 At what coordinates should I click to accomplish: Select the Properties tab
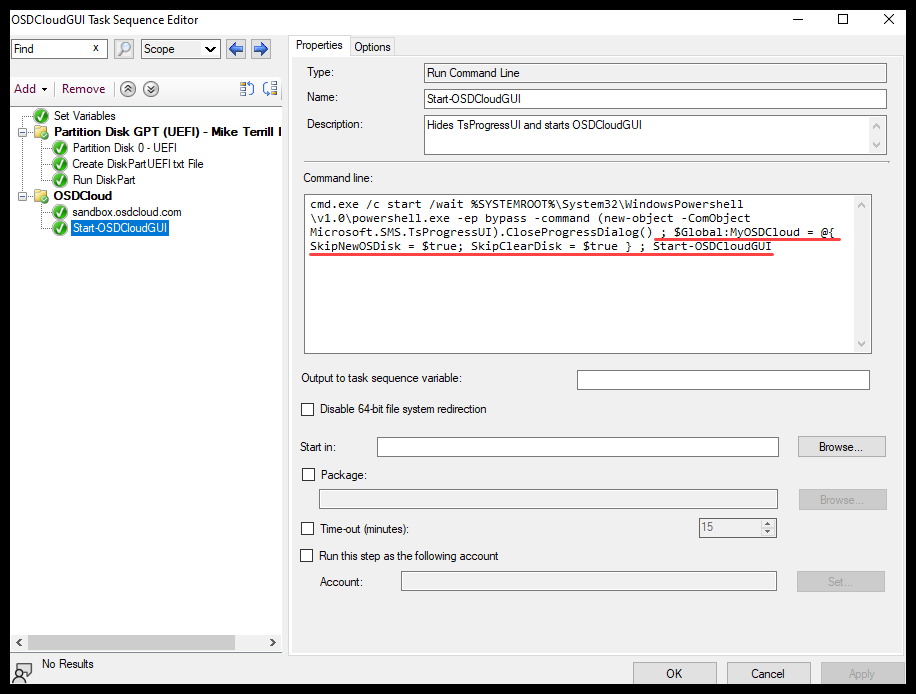[319, 45]
